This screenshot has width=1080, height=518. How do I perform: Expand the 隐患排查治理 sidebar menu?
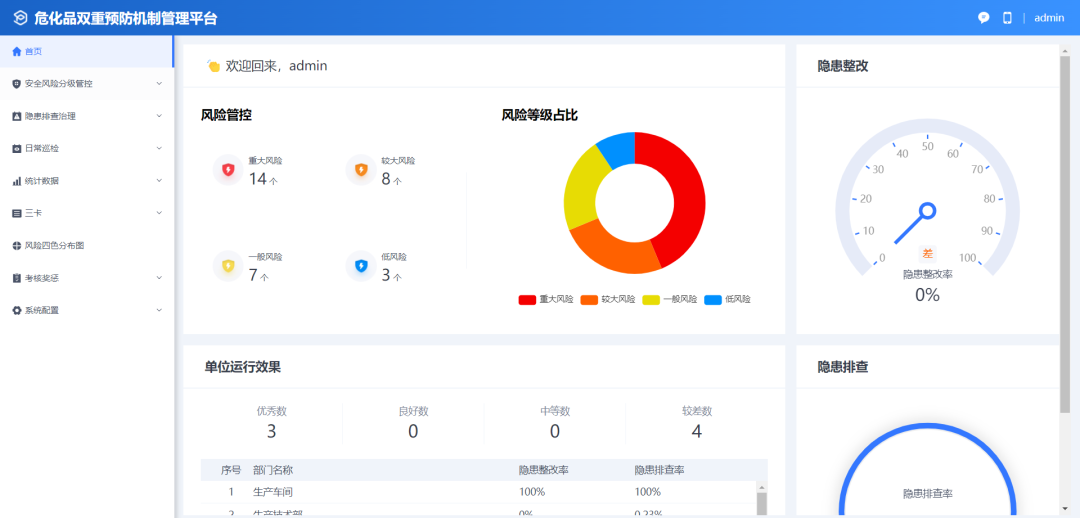86,116
